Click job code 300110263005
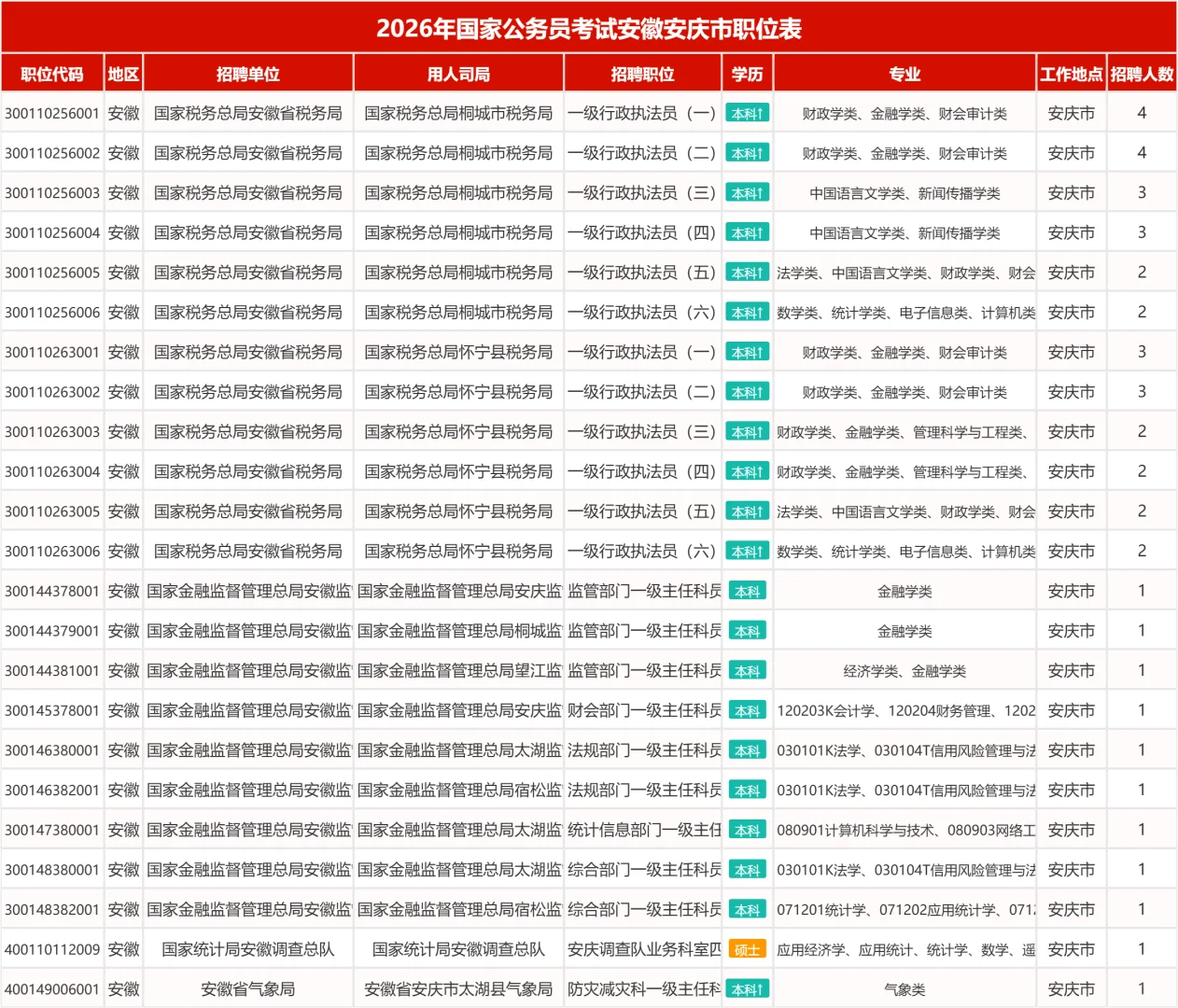Screen dimensions: 1178x1008 [x=52, y=511]
